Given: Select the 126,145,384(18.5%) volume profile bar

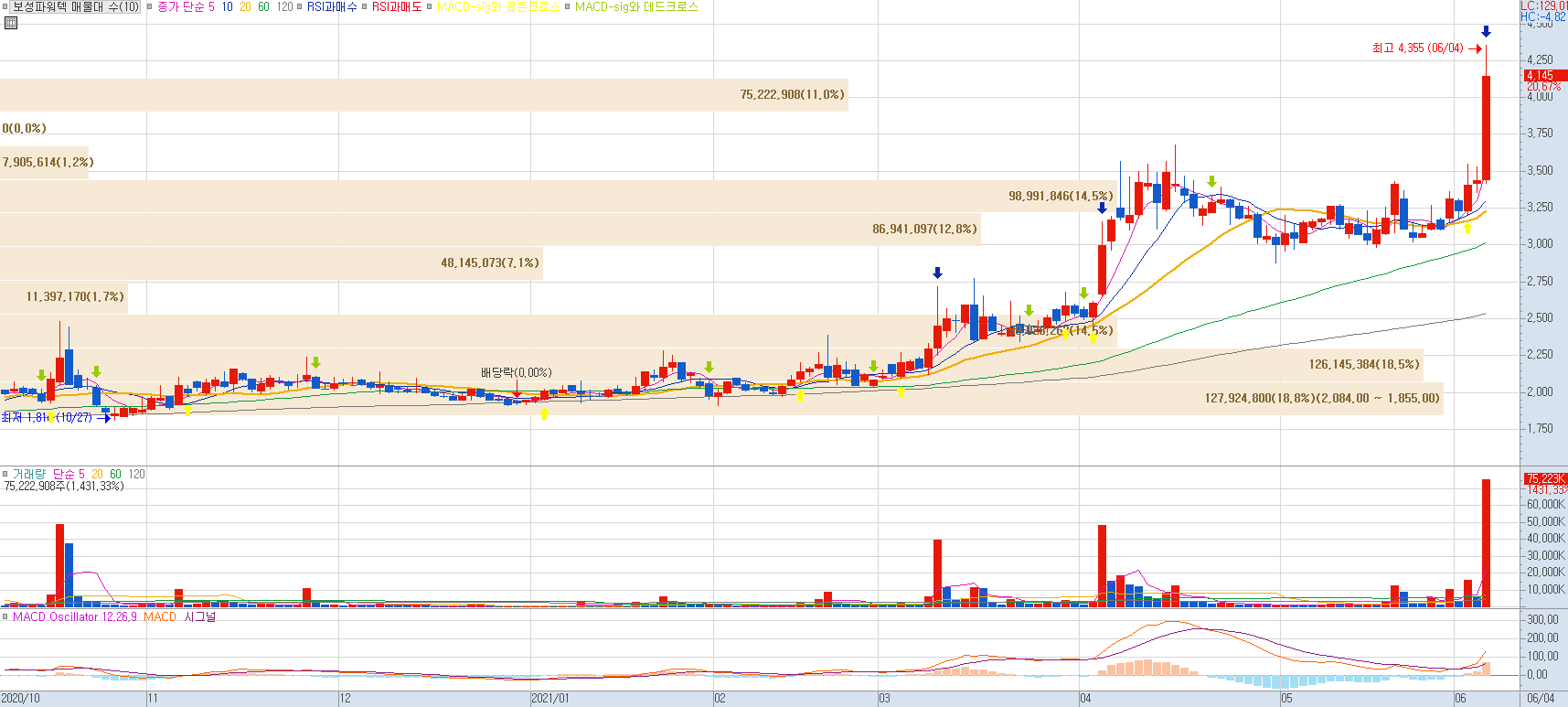Looking at the screenshot, I should 711,365.
